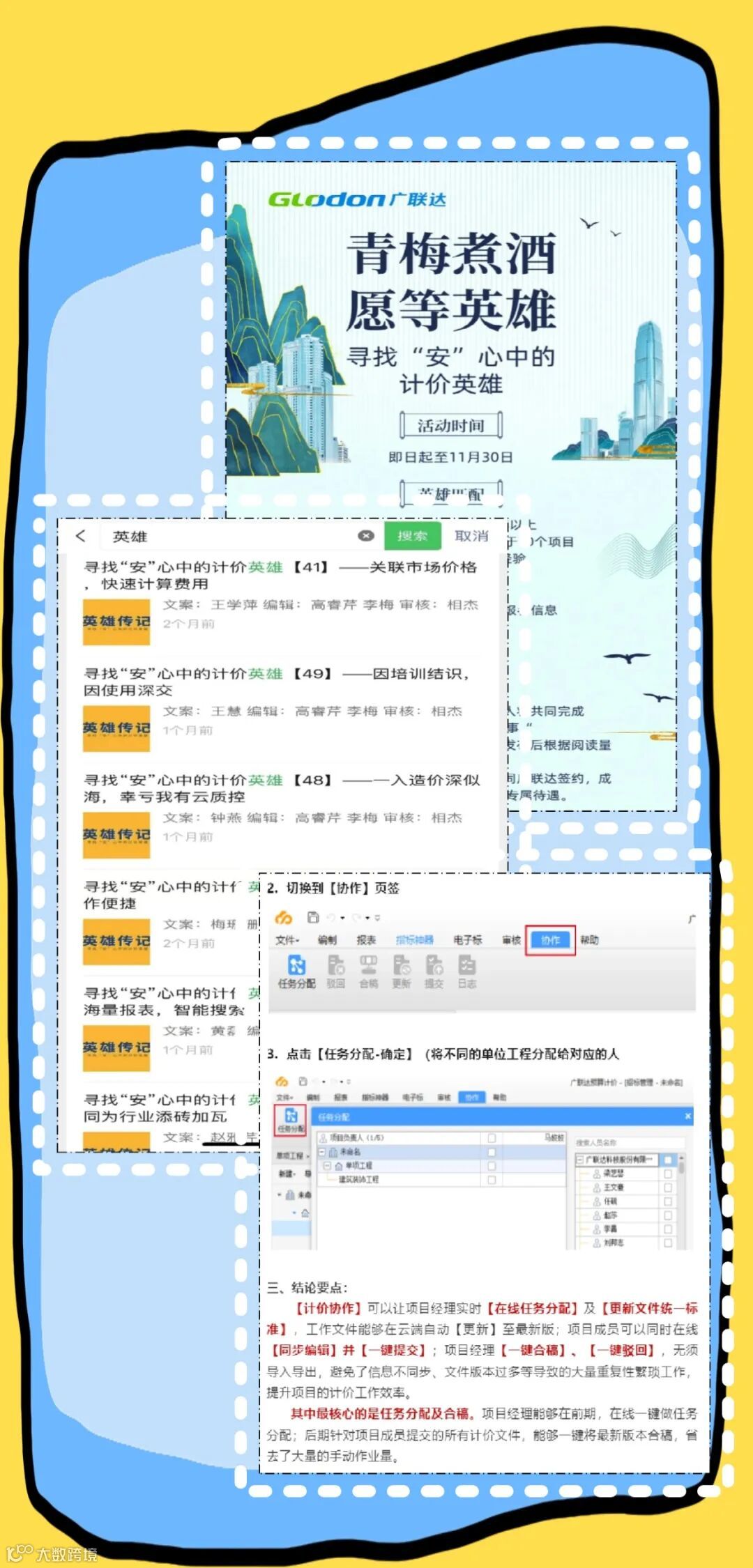This screenshot has height=1568, width=753.
Task: Click the orange cloud logo in the step 2 screenshot
Action: coord(283,917)
